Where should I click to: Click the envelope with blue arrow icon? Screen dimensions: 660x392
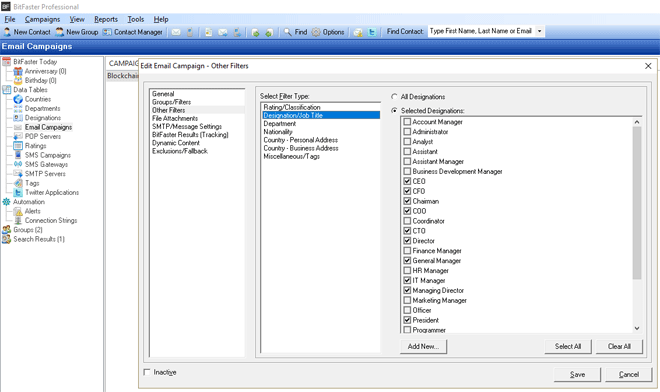pos(223,32)
